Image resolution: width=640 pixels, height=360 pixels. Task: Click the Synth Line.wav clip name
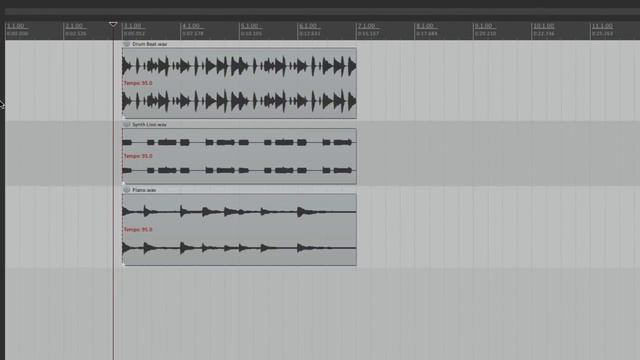[x=149, y=124]
